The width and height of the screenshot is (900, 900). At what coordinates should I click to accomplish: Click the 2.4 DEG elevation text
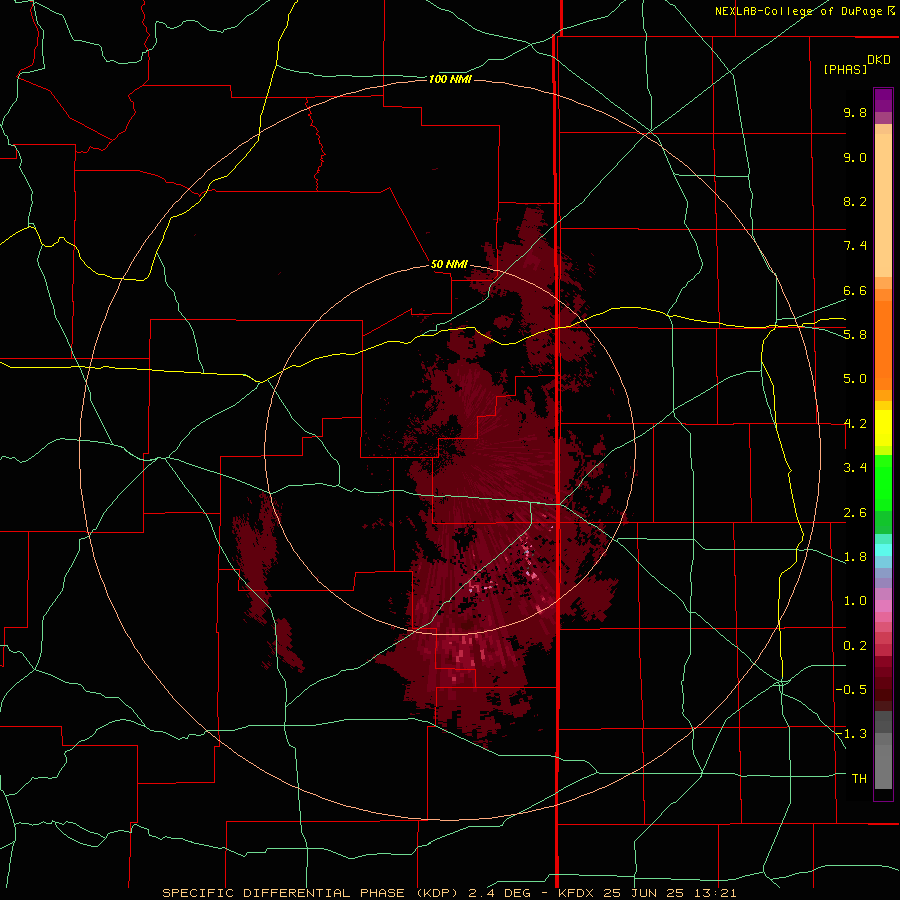click(502, 893)
